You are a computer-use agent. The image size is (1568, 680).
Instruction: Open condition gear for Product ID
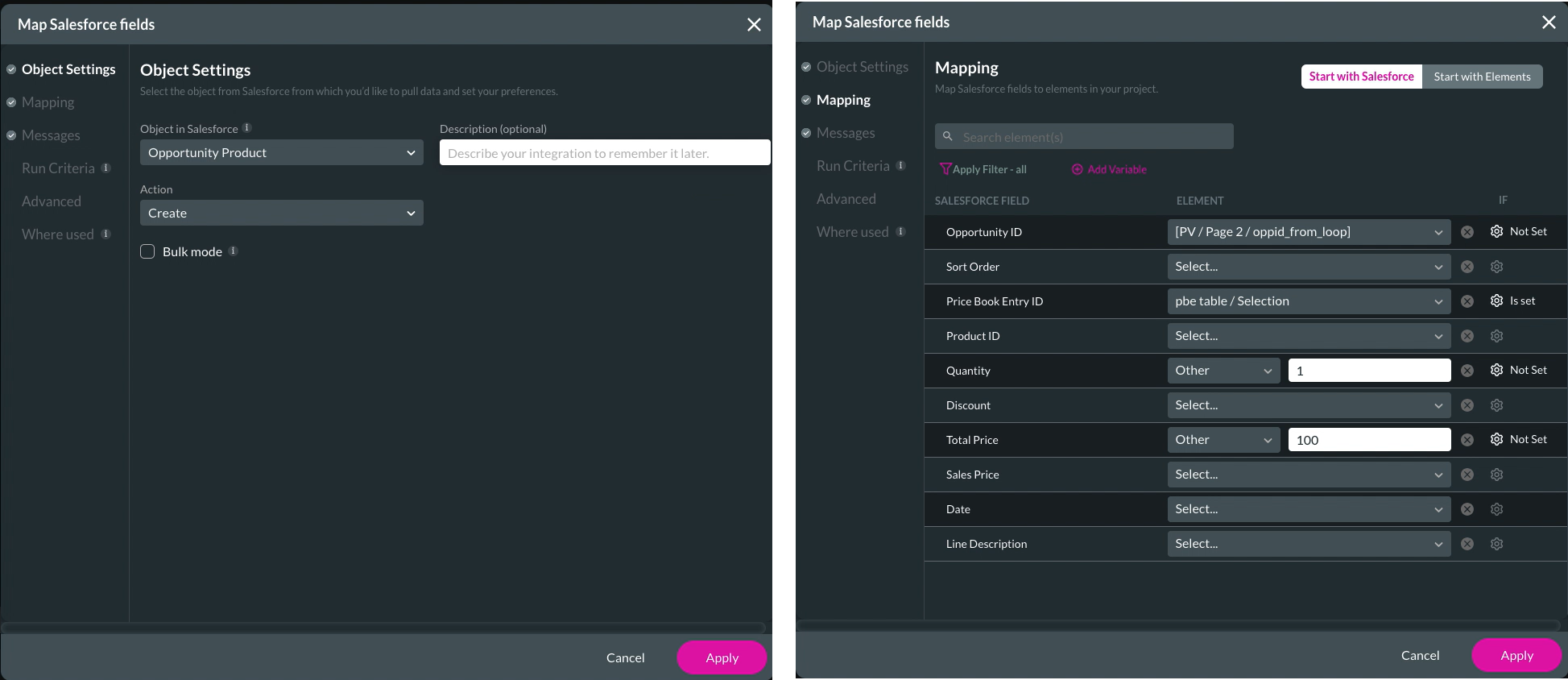(x=1496, y=336)
